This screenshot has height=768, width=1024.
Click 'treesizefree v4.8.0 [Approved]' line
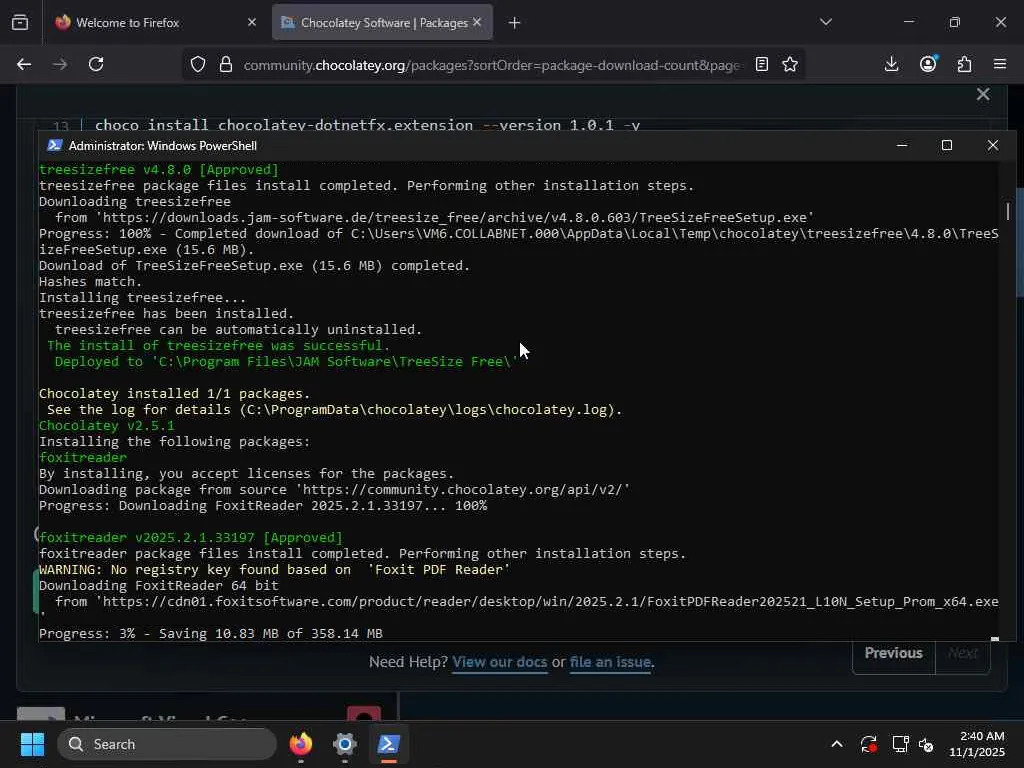pos(159,170)
